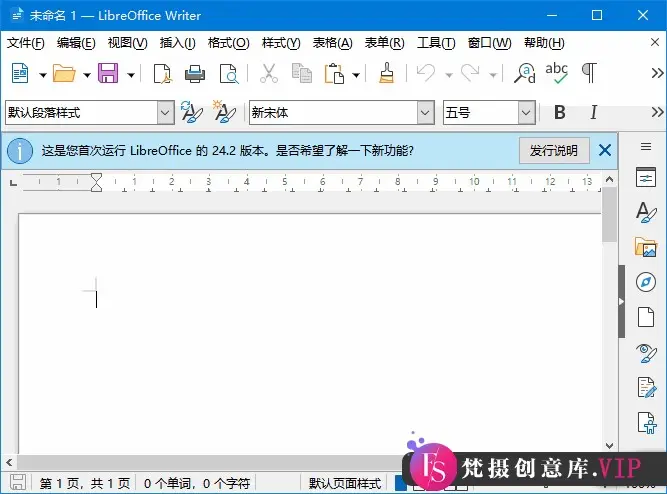The height and width of the screenshot is (494, 667).
Task: Open the sidebar Style Inspector deck
Action: click(x=646, y=353)
